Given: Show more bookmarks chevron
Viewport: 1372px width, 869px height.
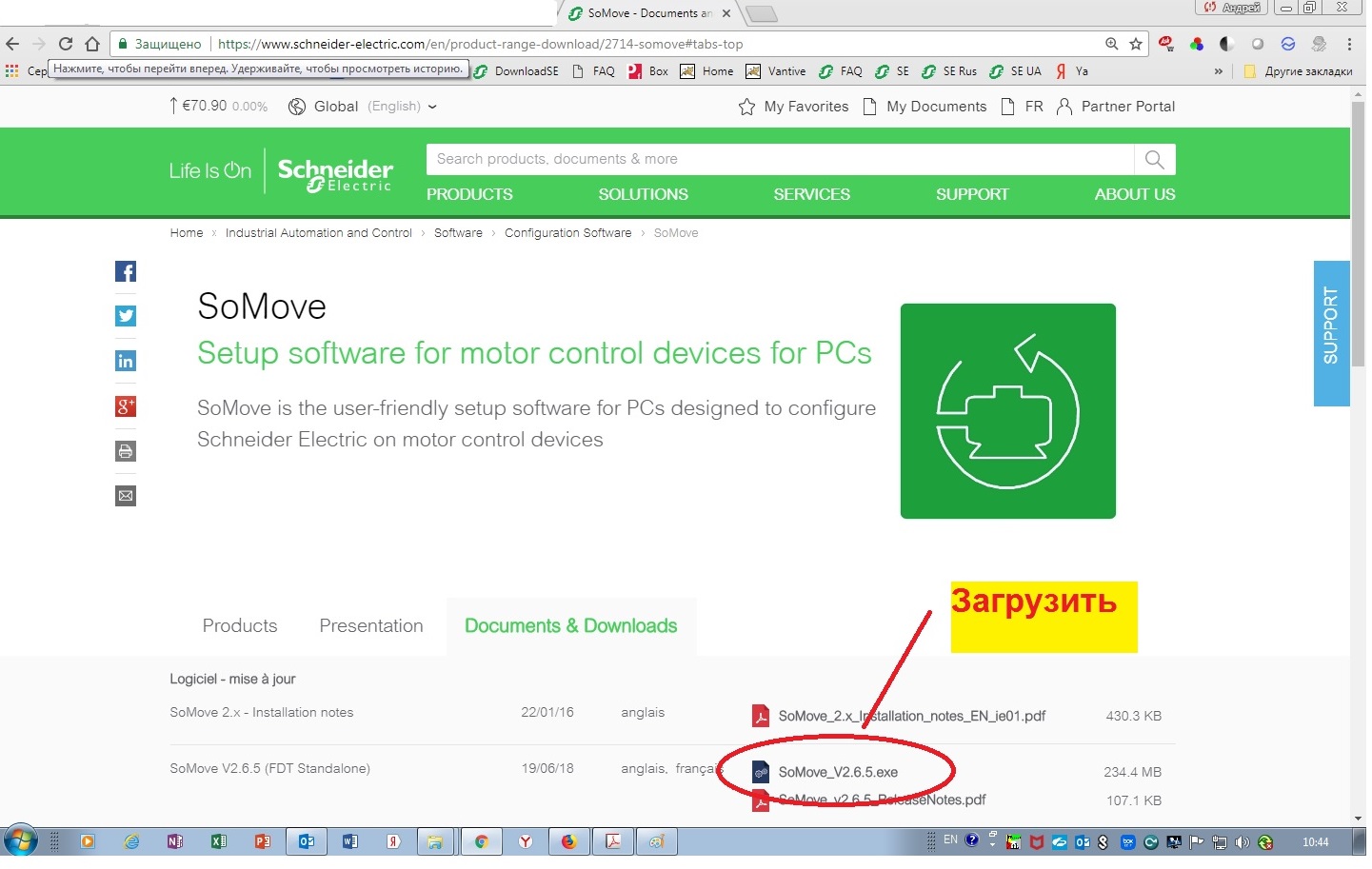Looking at the screenshot, I should coord(1219,71).
